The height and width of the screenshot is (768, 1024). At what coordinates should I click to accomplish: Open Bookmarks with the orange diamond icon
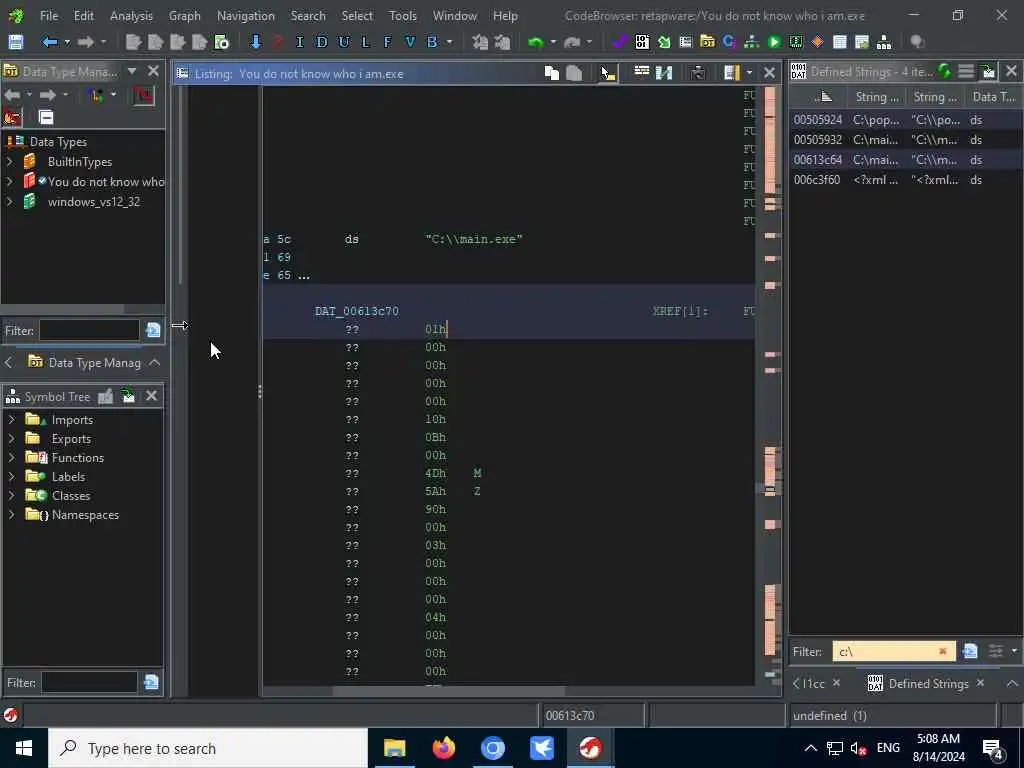click(817, 42)
